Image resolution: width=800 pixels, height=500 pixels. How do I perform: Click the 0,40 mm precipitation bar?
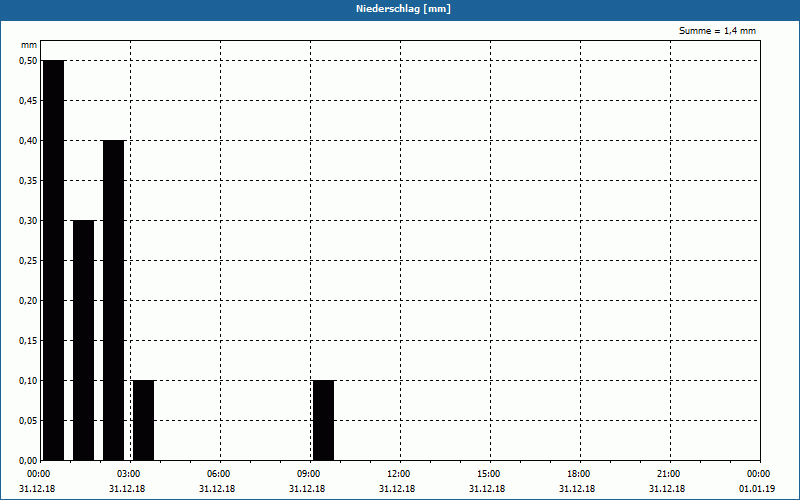[x=113, y=300]
